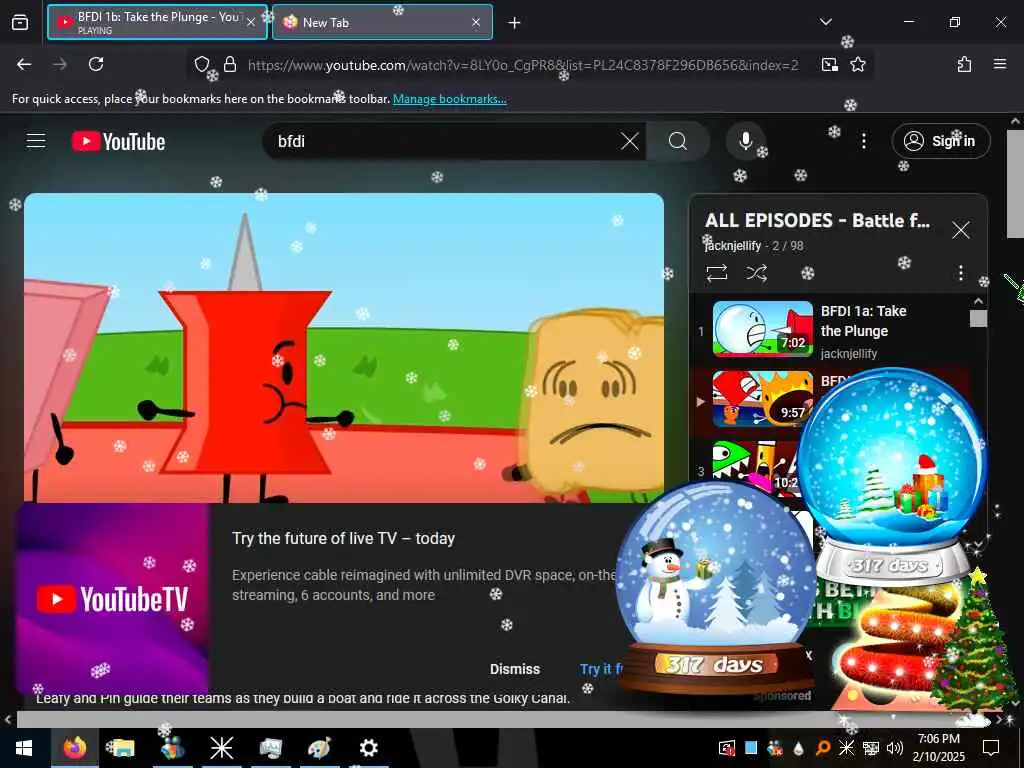Open the Firefox application hamburger menu
The height and width of the screenshot is (768, 1024).
coord(1000,64)
